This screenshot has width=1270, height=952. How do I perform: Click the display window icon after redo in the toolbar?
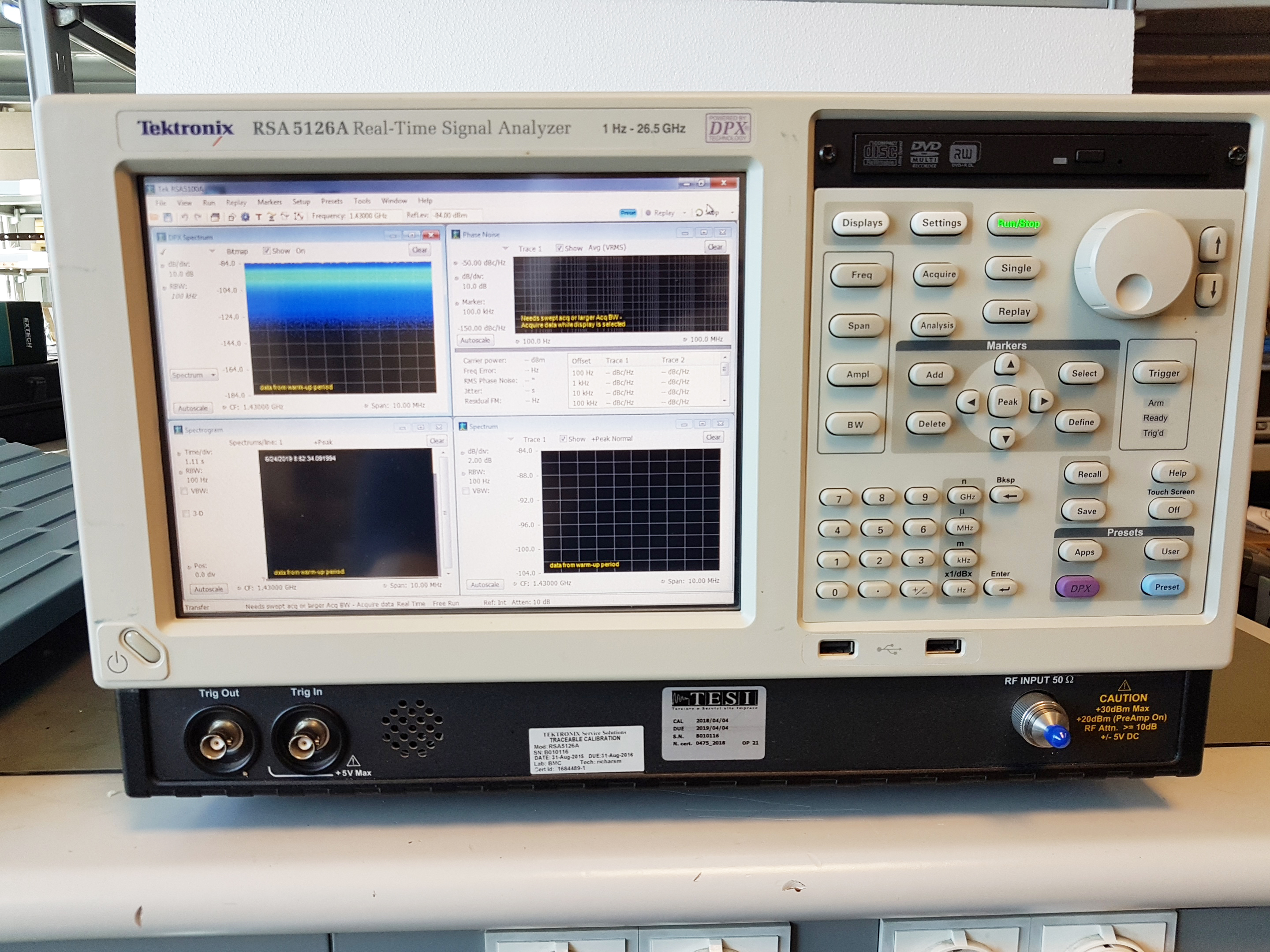[x=215, y=217]
